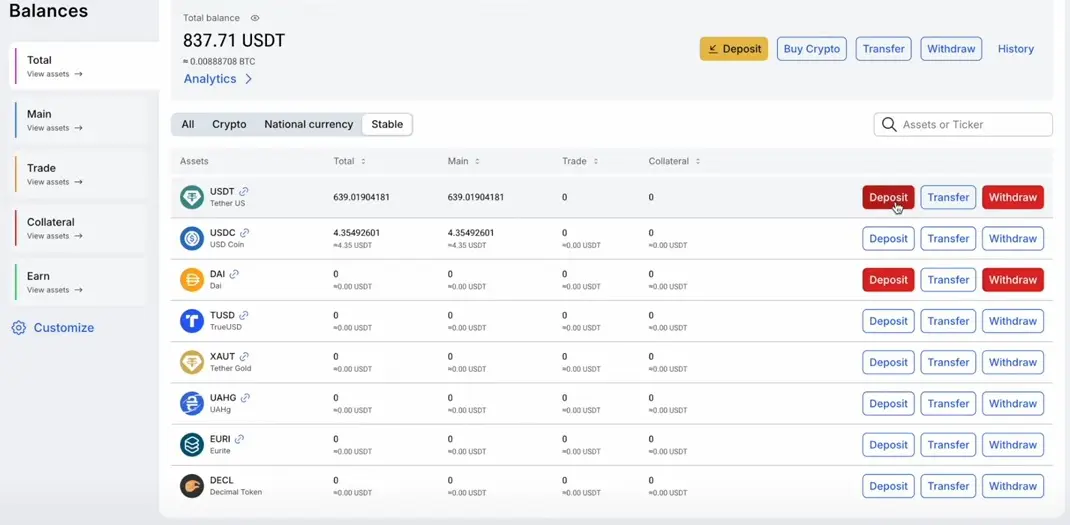Click Withdraw in the XAUT row
1070x525 pixels.
(x=1013, y=363)
